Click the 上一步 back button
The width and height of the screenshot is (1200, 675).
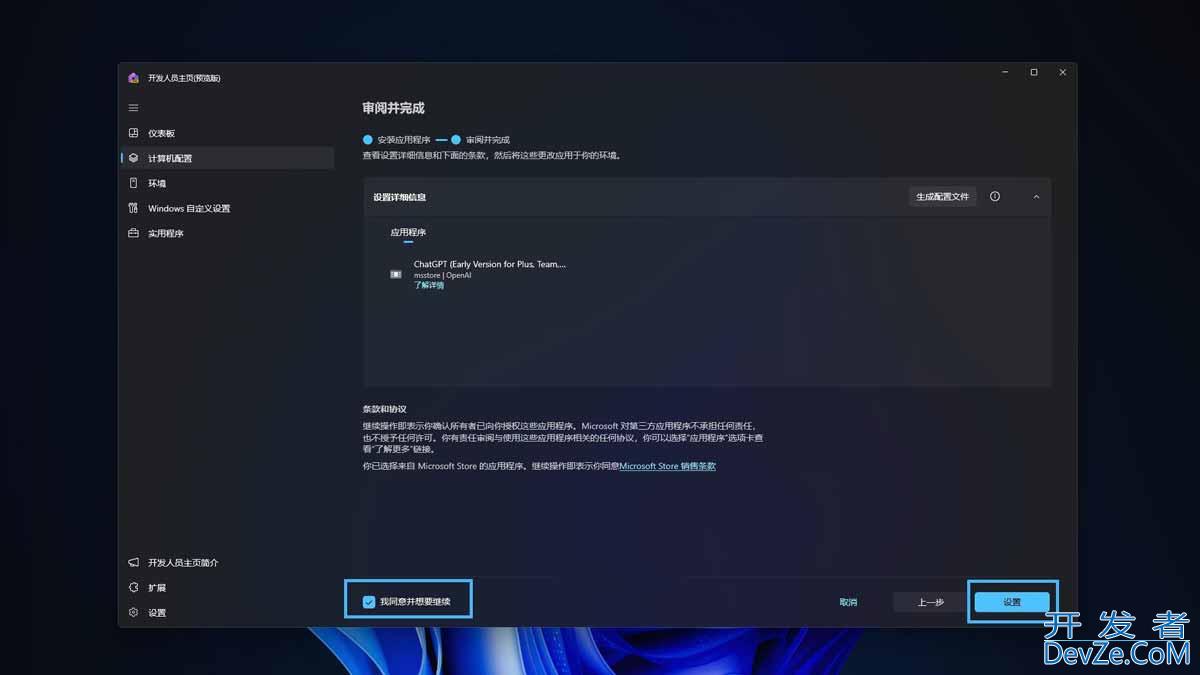click(931, 602)
